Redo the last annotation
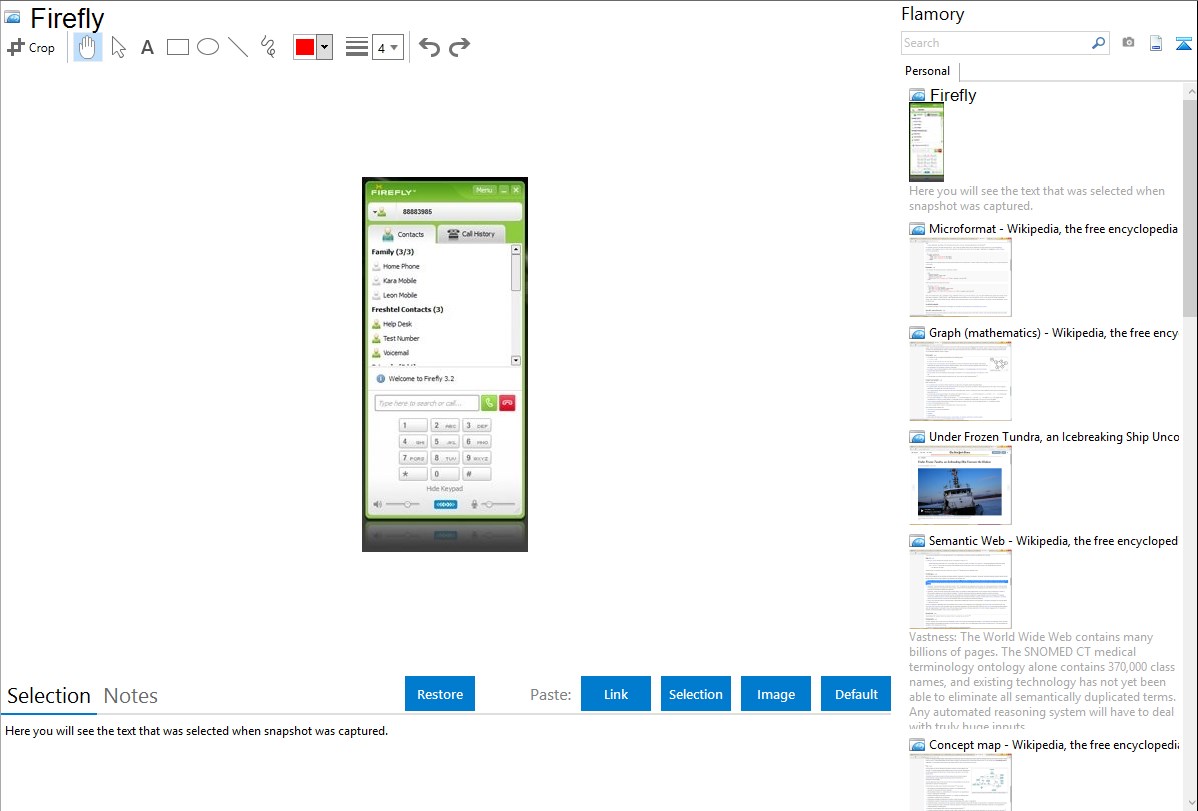The width and height of the screenshot is (1198, 811). point(459,47)
